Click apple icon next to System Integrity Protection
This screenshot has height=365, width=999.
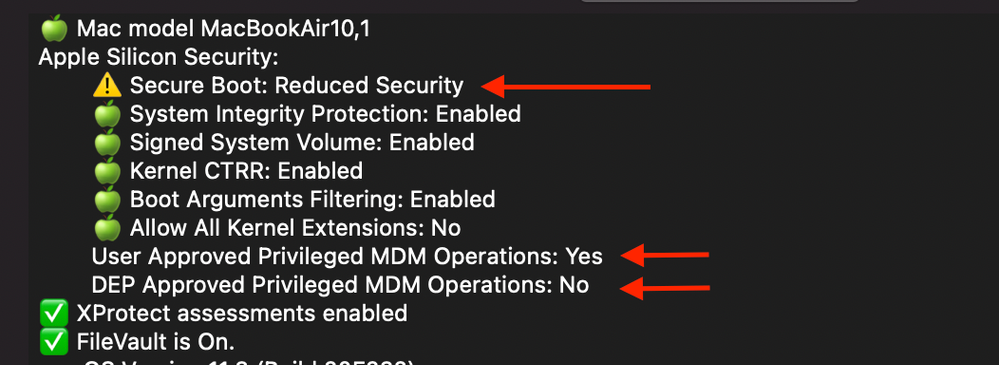[107, 114]
